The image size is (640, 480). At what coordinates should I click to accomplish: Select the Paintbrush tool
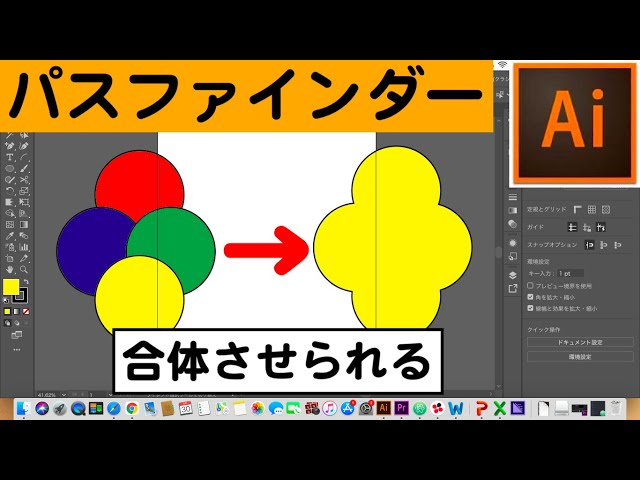pos(24,168)
